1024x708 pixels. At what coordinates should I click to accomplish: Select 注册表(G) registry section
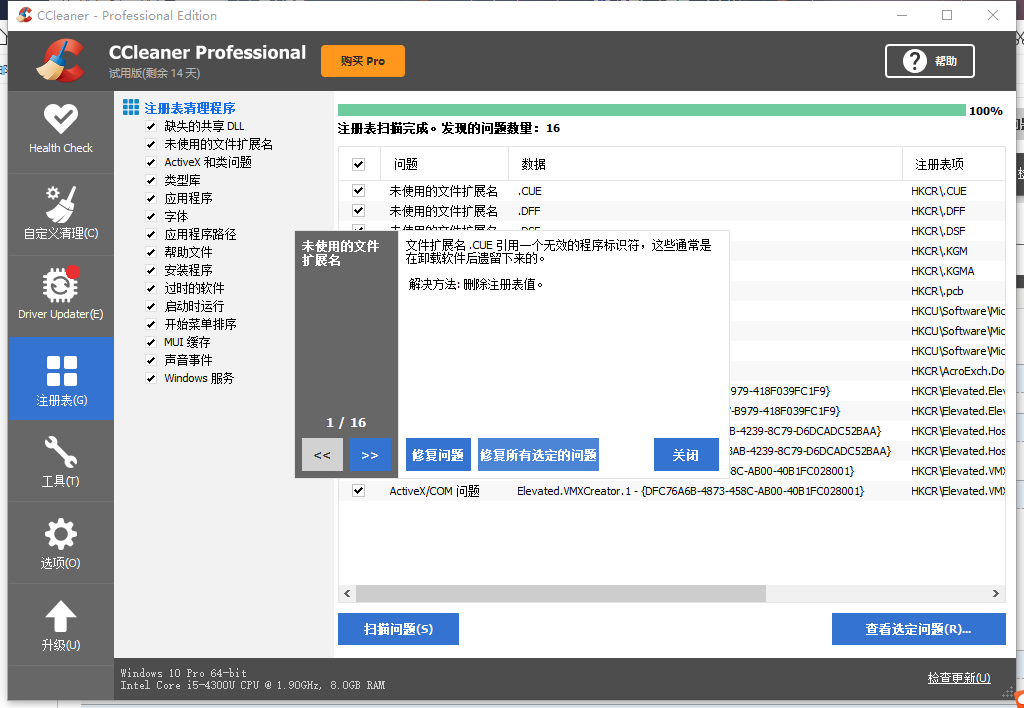pyautogui.click(x=61, y=378)
